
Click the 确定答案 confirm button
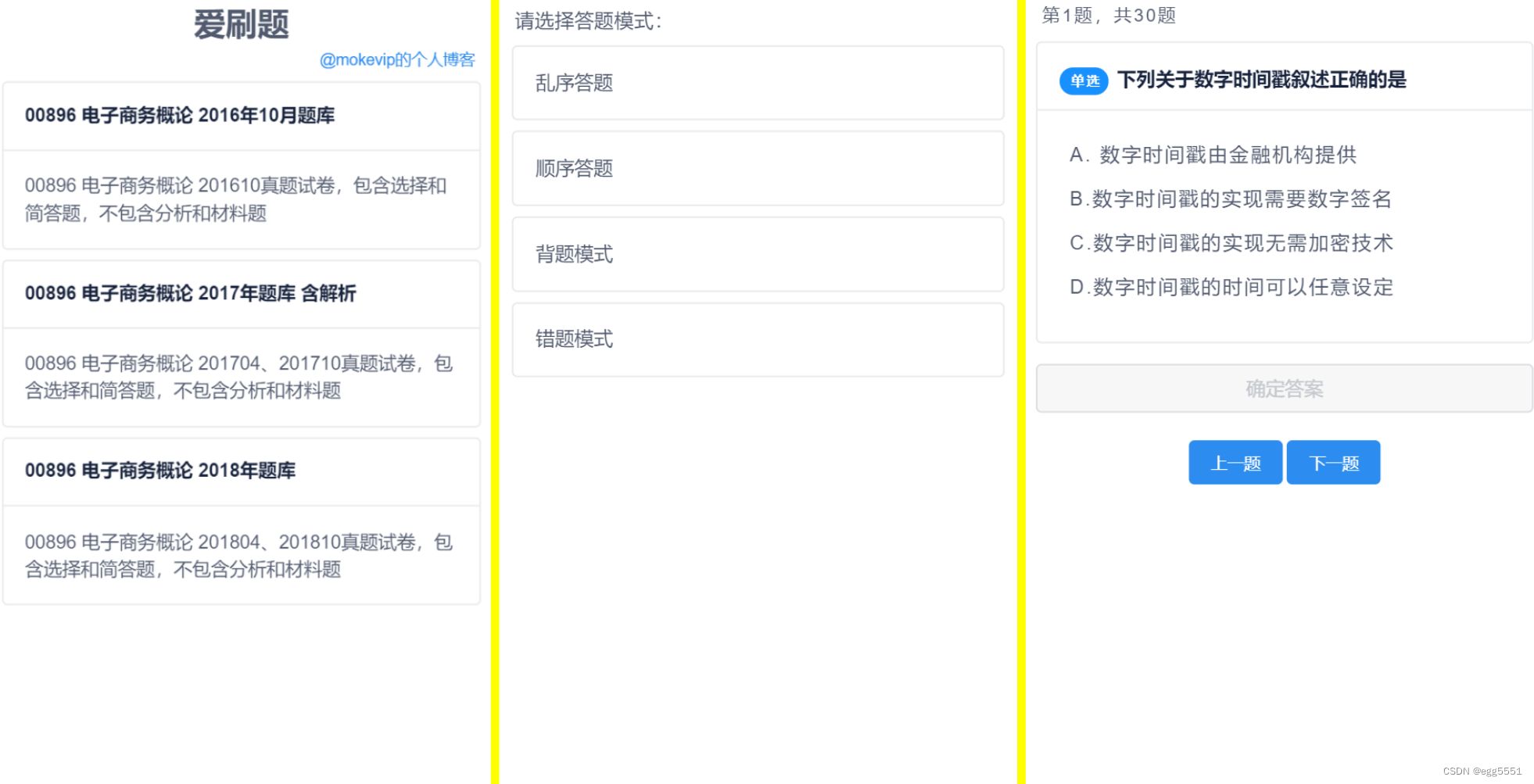[1283, 388]
